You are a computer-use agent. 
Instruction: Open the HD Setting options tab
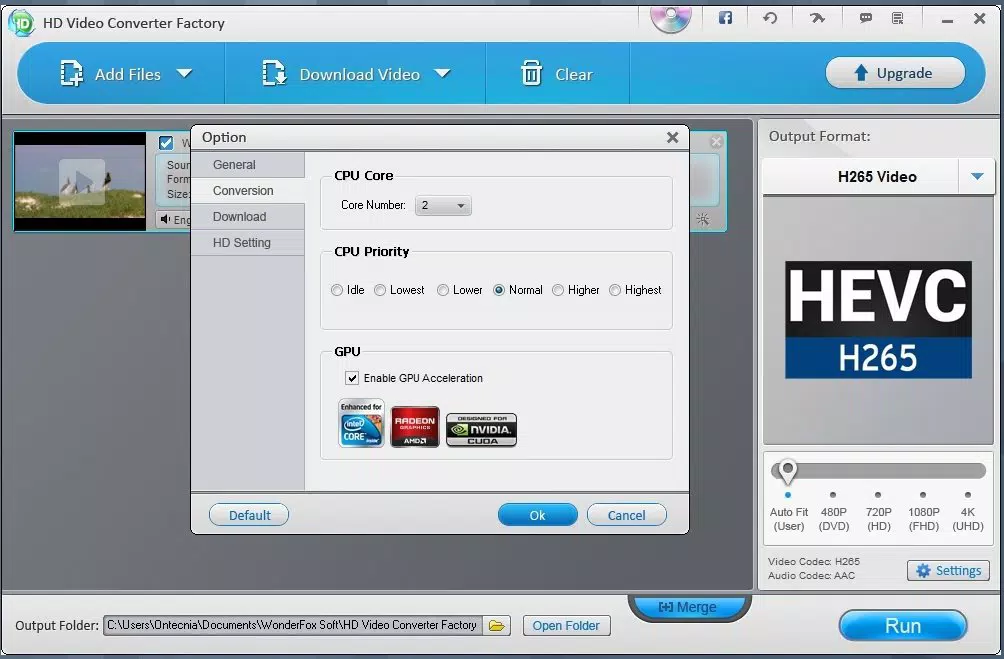[x=248, y=243]
